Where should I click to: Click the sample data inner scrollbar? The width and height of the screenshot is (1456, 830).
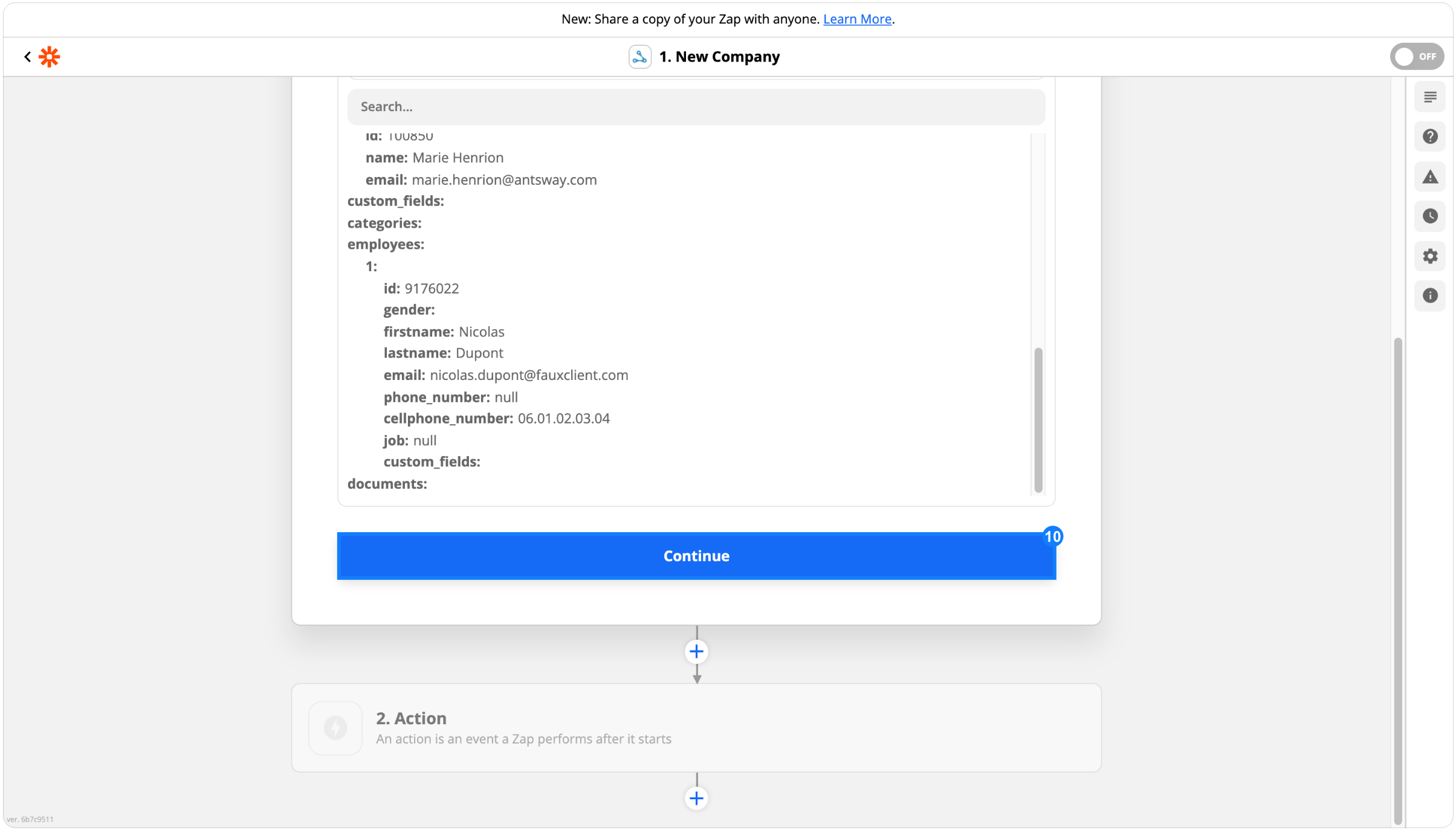[1038, 420]
